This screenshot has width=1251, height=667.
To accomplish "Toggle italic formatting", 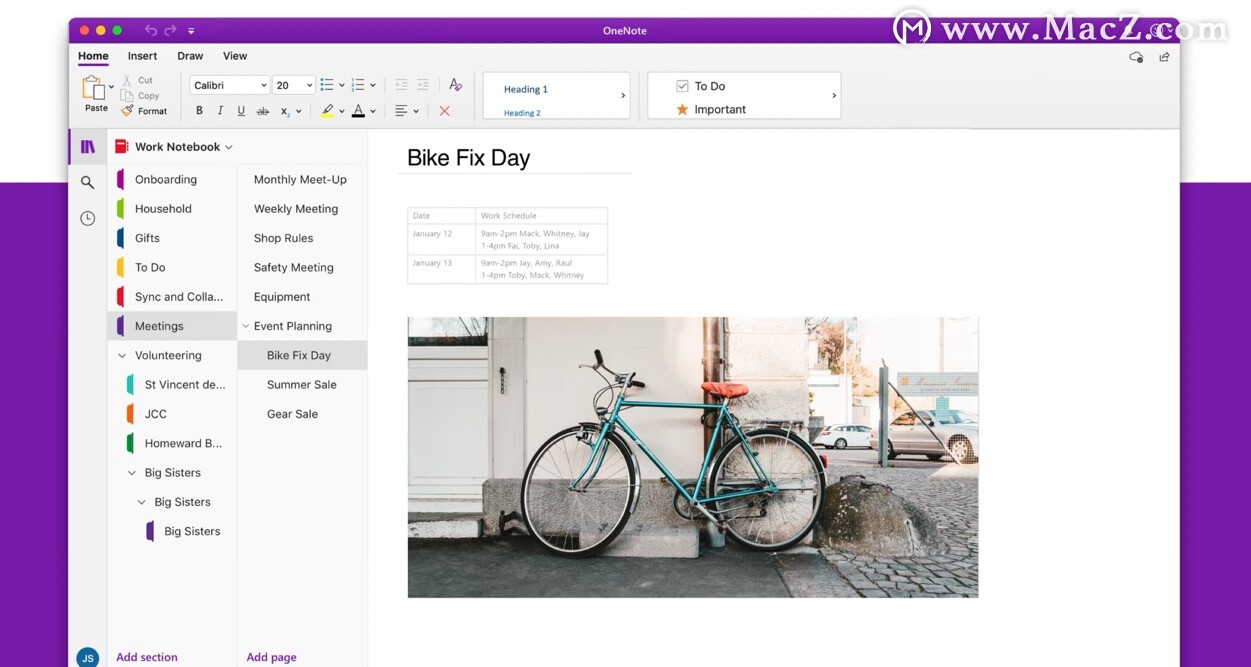I will [x=220, y=111].
